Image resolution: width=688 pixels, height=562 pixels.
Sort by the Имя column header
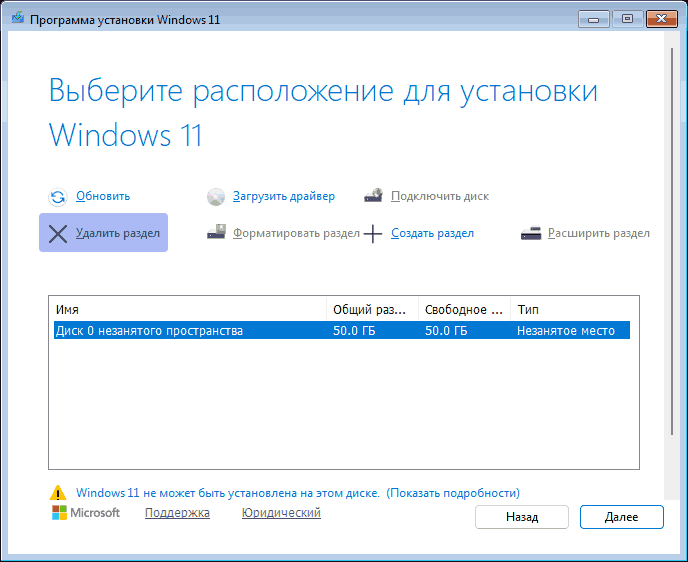[x=190, y=309]
